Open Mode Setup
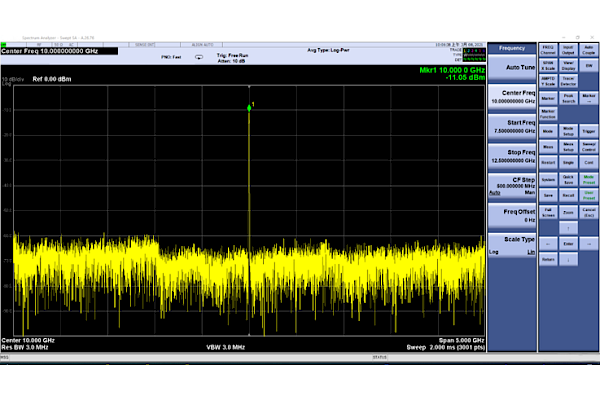600x400 pixels. pyautogui.click(x=568, y=131)
